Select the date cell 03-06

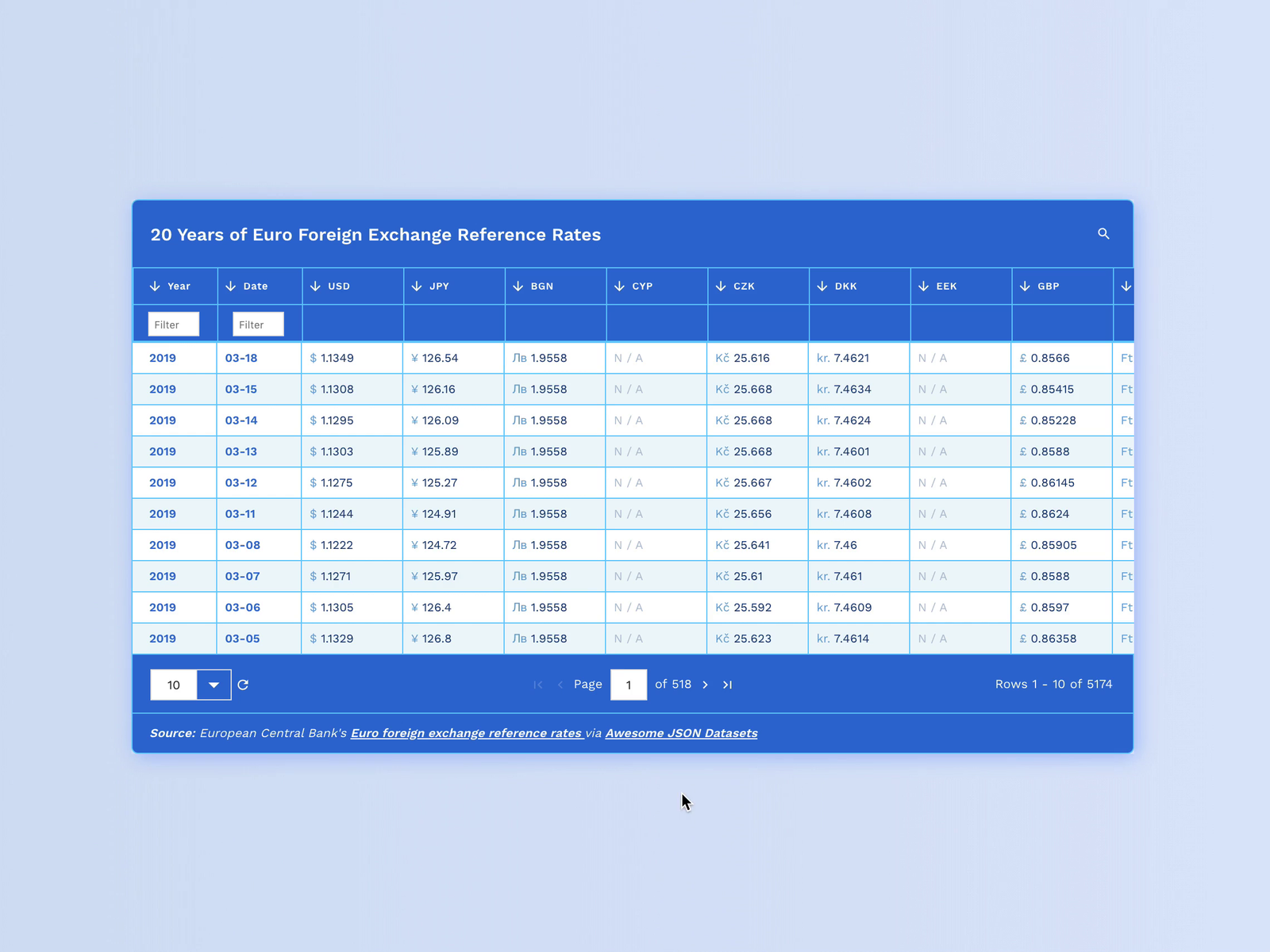(x=243, y=608)
